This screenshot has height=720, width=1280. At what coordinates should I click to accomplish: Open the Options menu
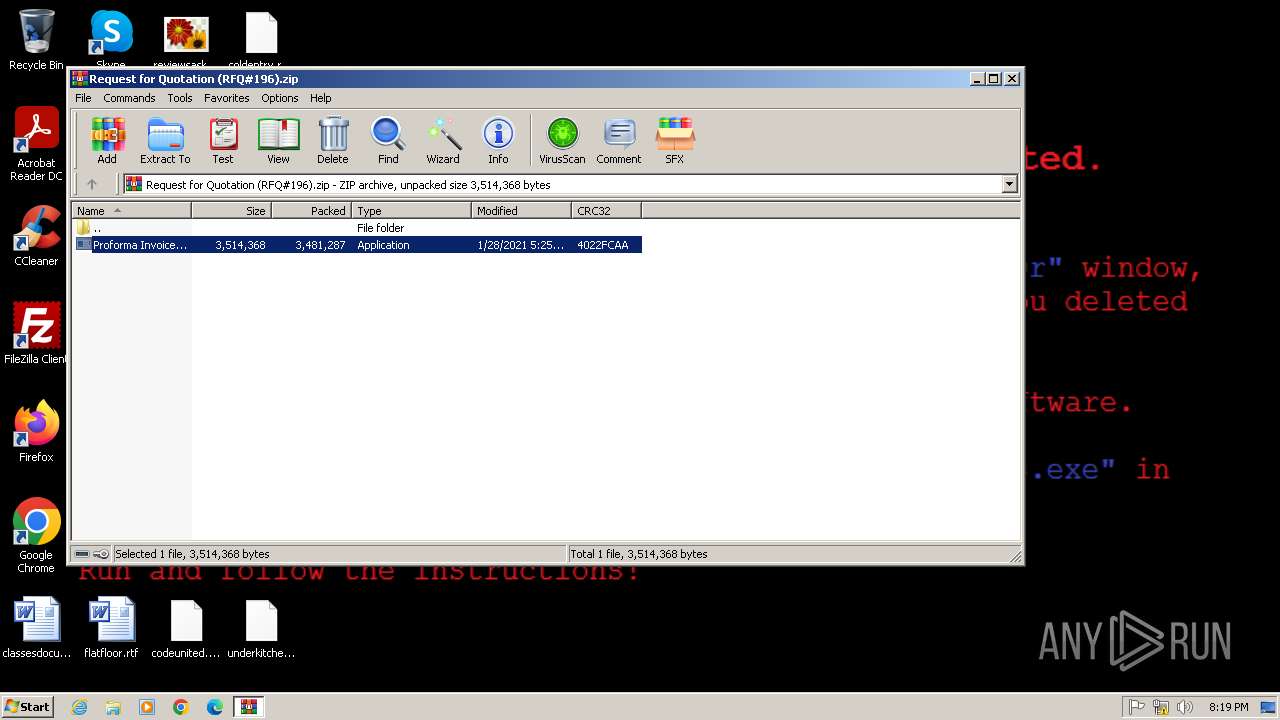pos(280,98)
